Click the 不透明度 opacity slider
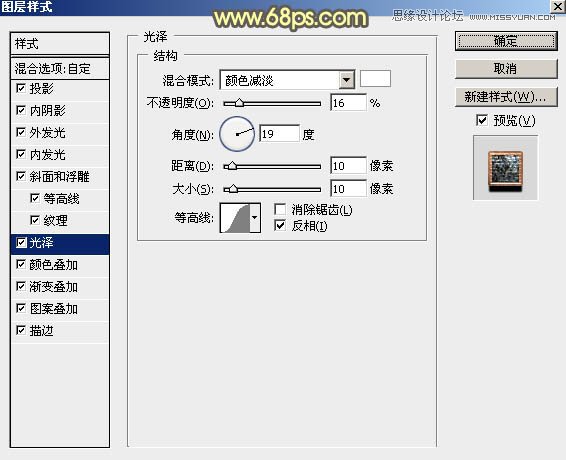The height and width of the screenshot is (460, 566). coord(272,104)
